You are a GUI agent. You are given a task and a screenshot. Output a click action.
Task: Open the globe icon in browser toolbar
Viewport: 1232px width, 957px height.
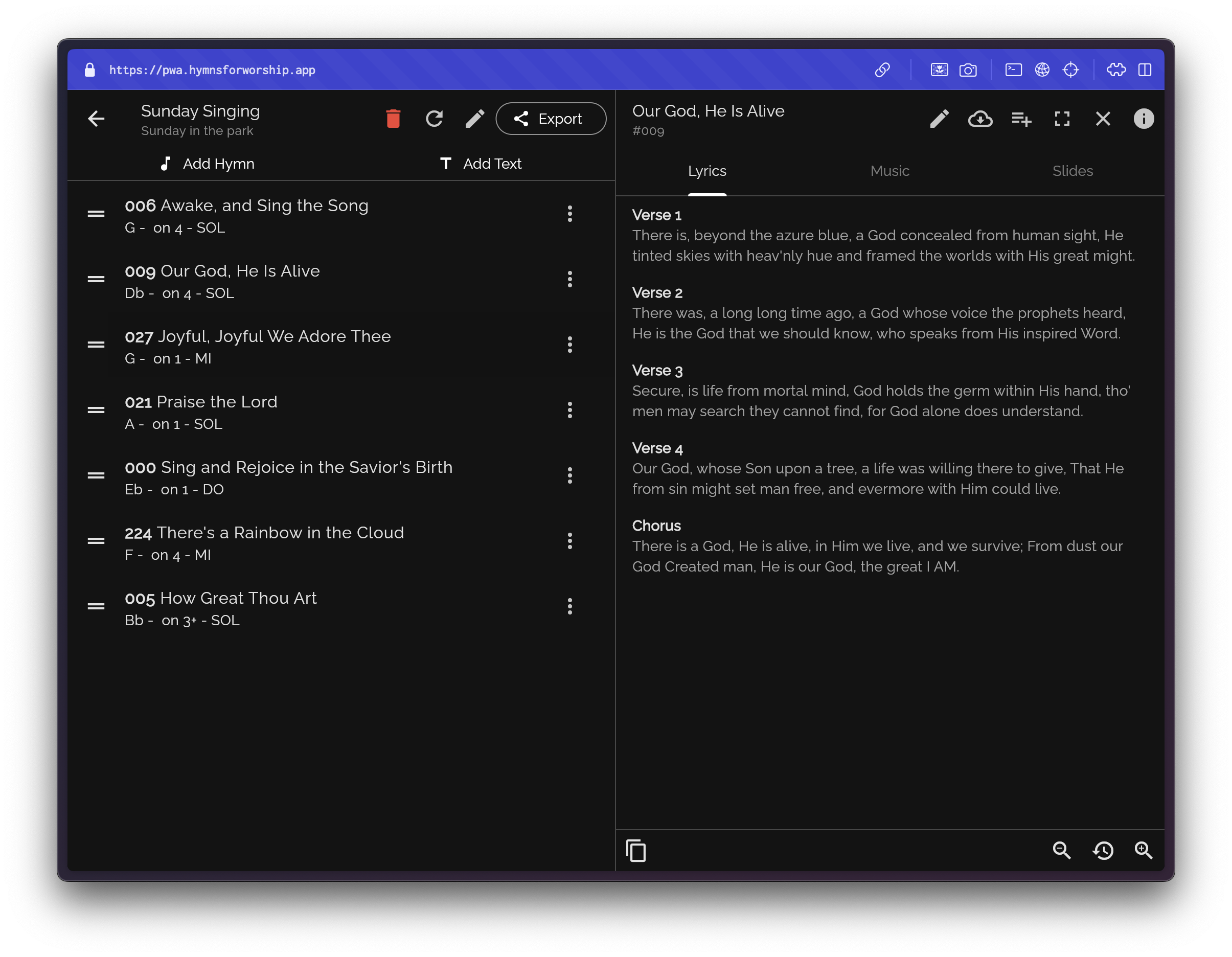pyautogui.click(x=1042, y=70)
